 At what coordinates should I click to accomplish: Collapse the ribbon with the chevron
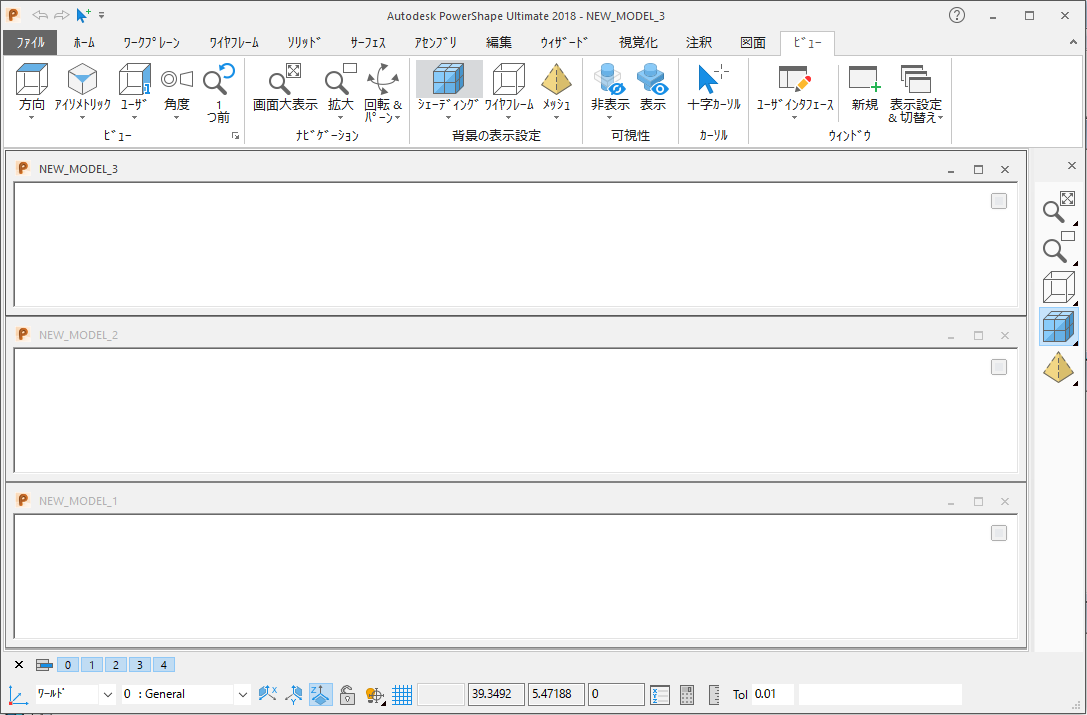(x=1073, y=42)
